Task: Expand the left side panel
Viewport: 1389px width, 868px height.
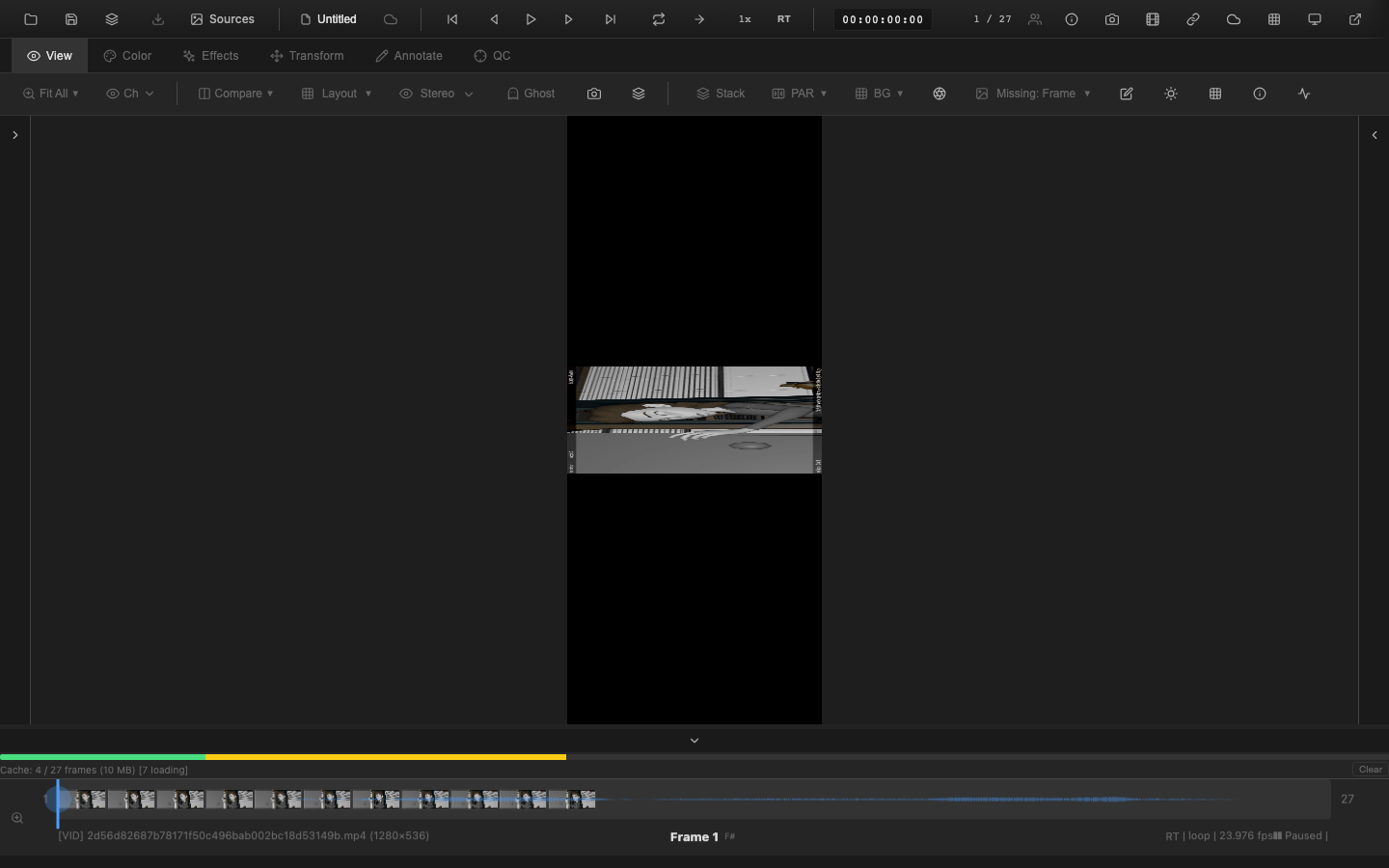Action: (x=15, y=135)
